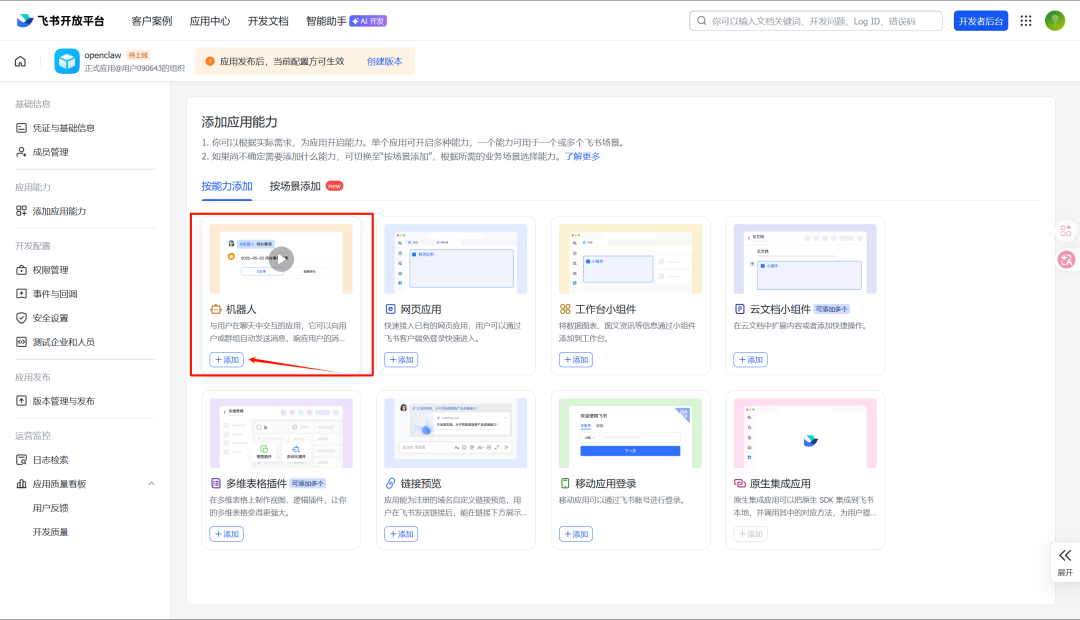Click the robot icon beside 机器人 title

click(216, 309)
